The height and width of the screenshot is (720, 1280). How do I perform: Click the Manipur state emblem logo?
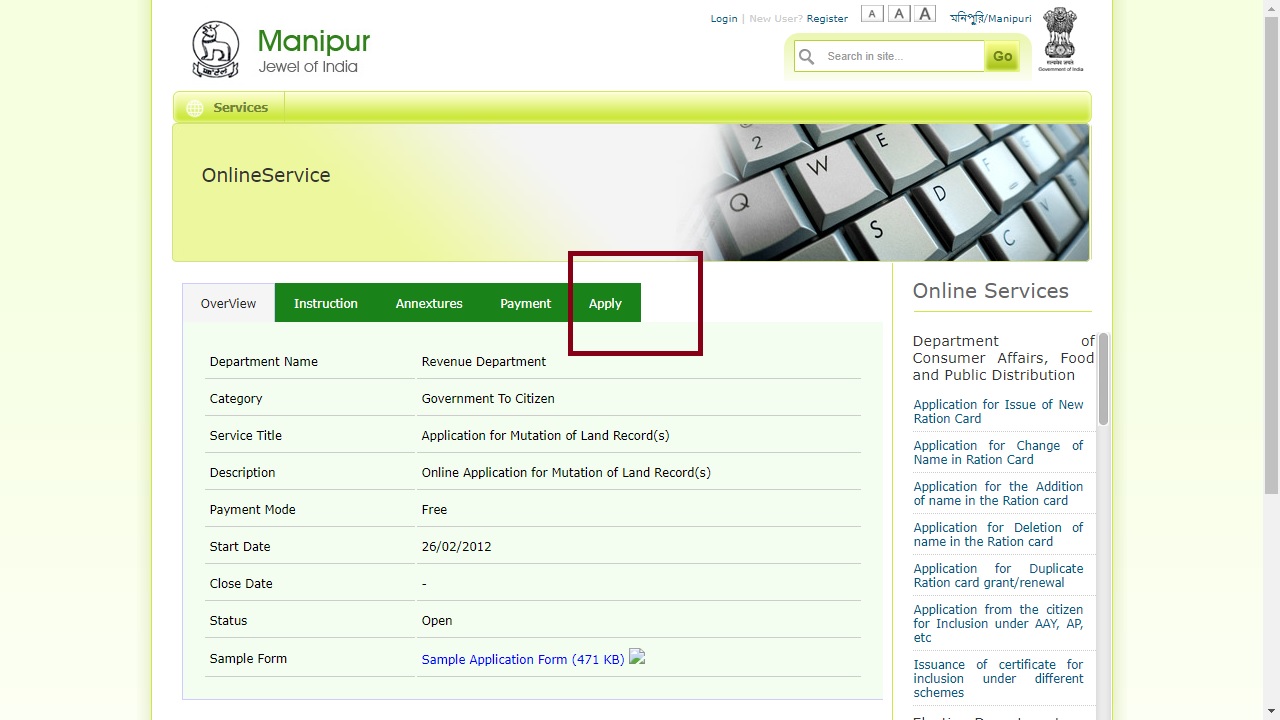point(215,49)
